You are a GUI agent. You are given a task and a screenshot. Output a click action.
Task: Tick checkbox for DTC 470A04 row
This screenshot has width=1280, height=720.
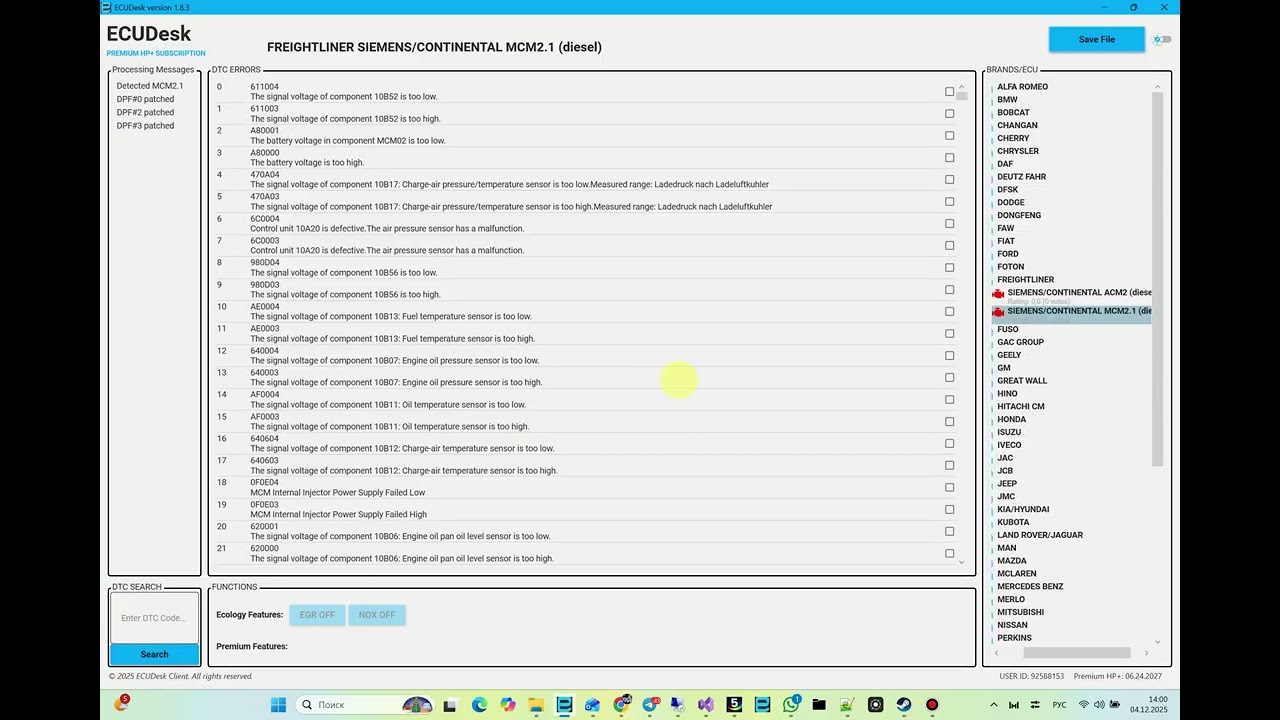[x=950, y=180]
